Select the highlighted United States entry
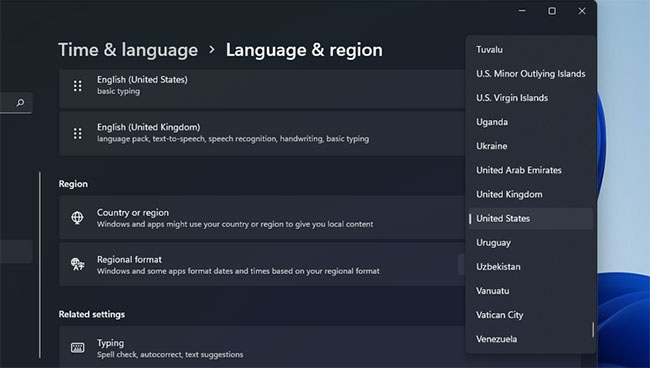 pos(531,218)
